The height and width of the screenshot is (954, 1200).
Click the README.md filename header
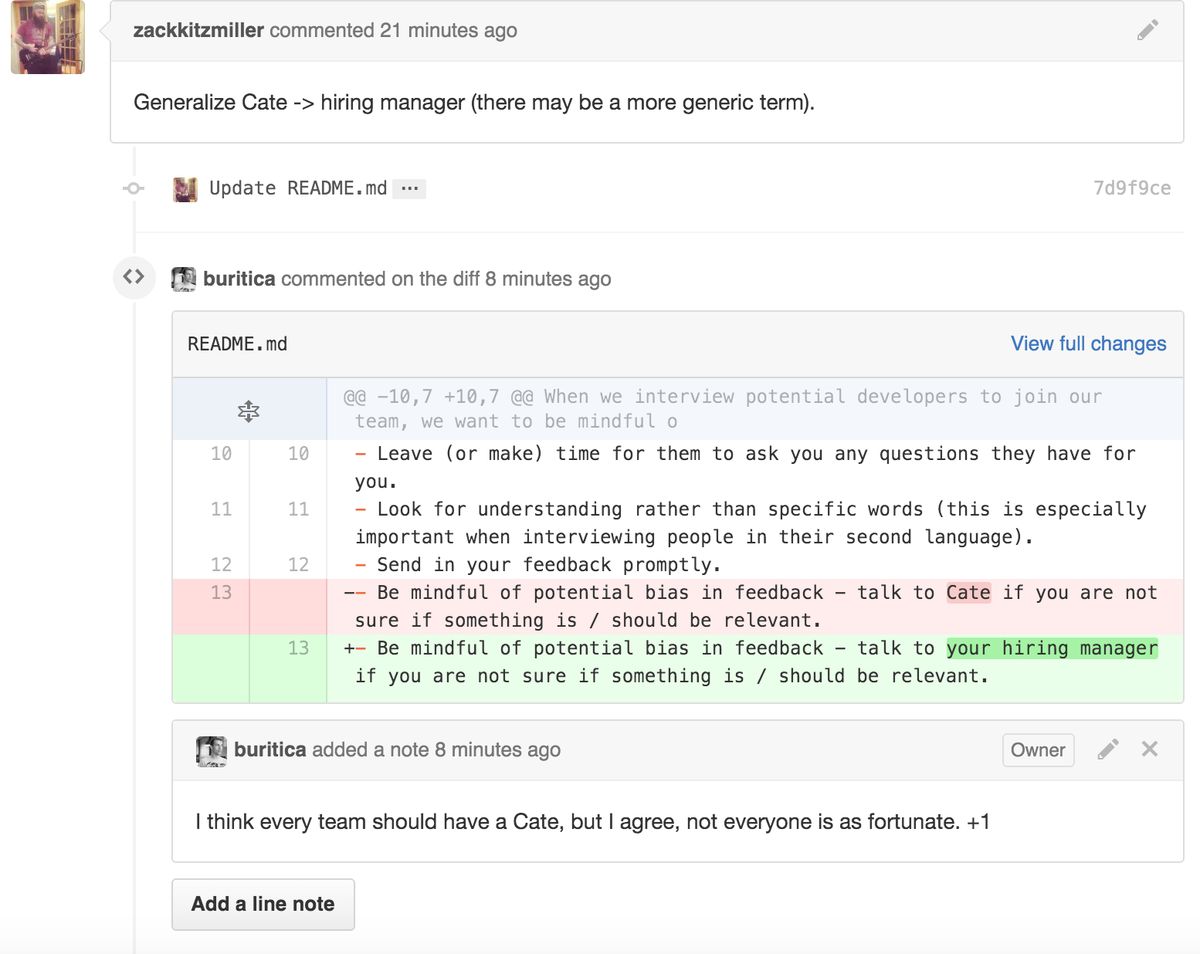237,343
